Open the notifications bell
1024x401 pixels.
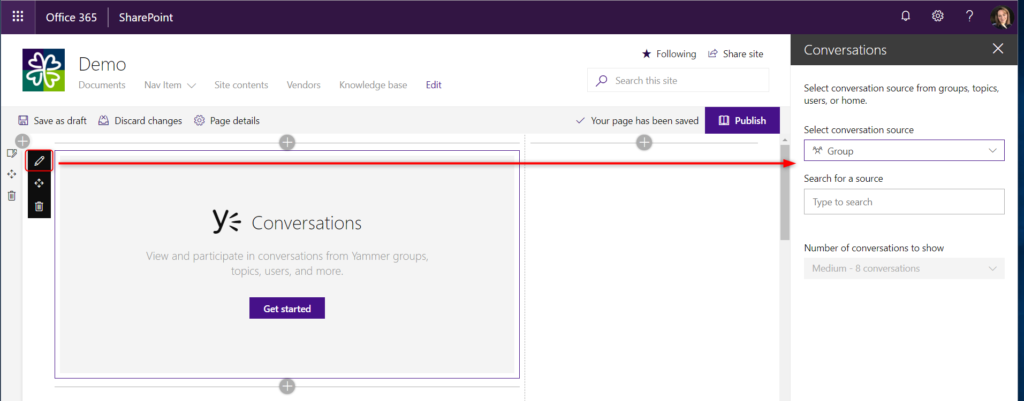pyautogui.click(x=905, y=17)
